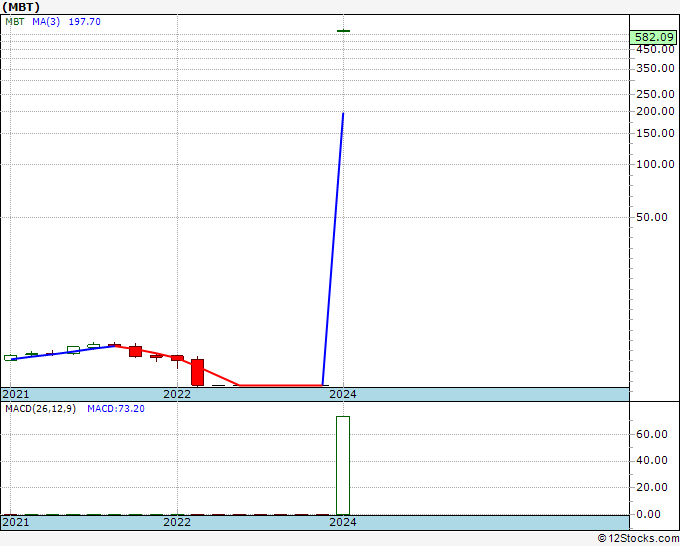Click the 200.00 price axis label
Screen dimensions: 680x546
click(x=655, y=111)
